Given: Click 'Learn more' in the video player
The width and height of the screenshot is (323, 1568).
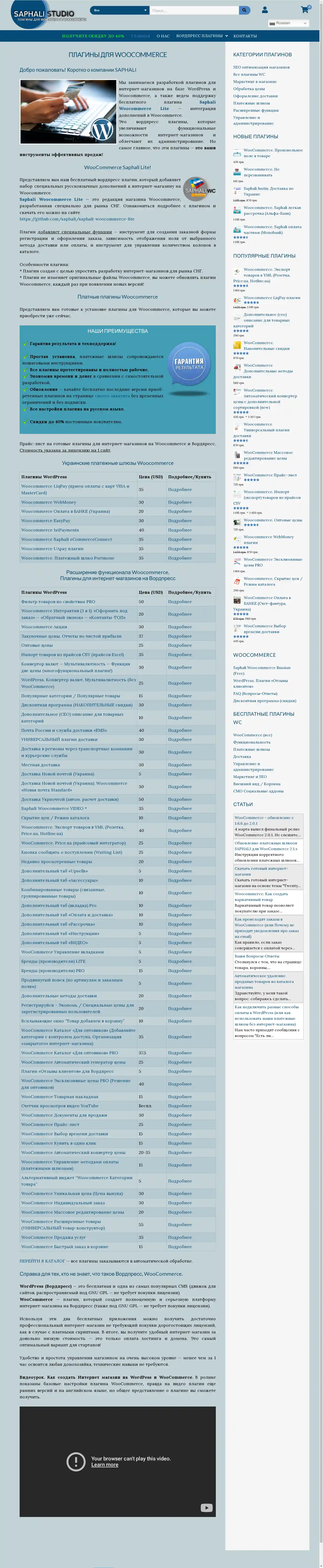Looking at the screenshot, I should click(x=105, y=1464).
